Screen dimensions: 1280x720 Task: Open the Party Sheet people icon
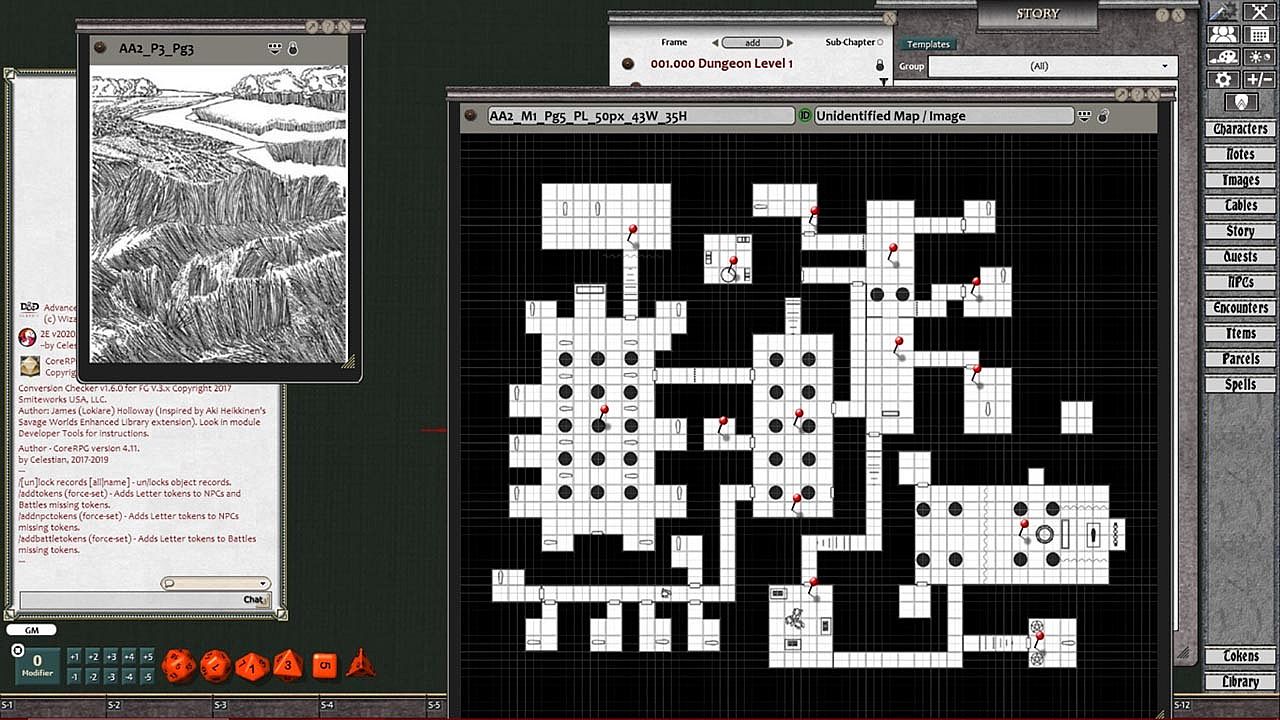[1224, 34]
